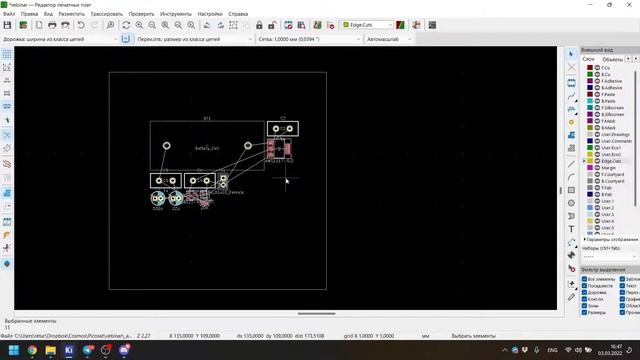Toggle the 'Размеры' filter checkbox
The height and width of the screenshot is (360, 640).
point(584,313)
